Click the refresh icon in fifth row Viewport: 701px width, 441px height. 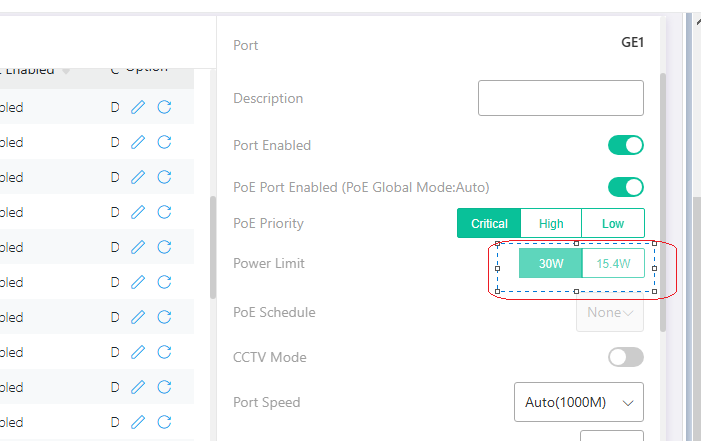(x=164, y=247)
